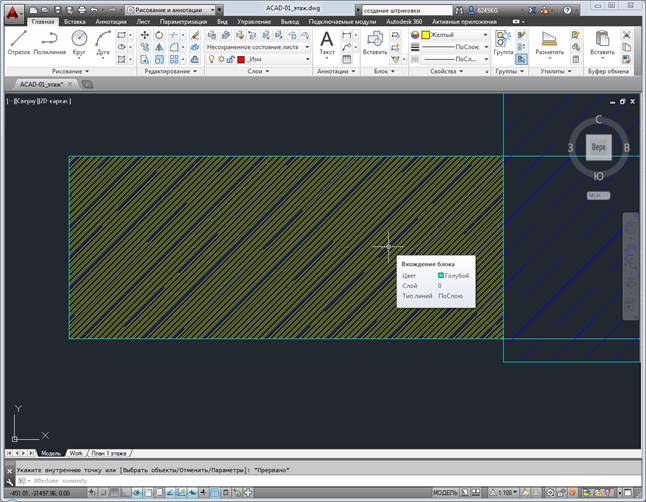Select the Отрезок (line) drawing tool

19,42
